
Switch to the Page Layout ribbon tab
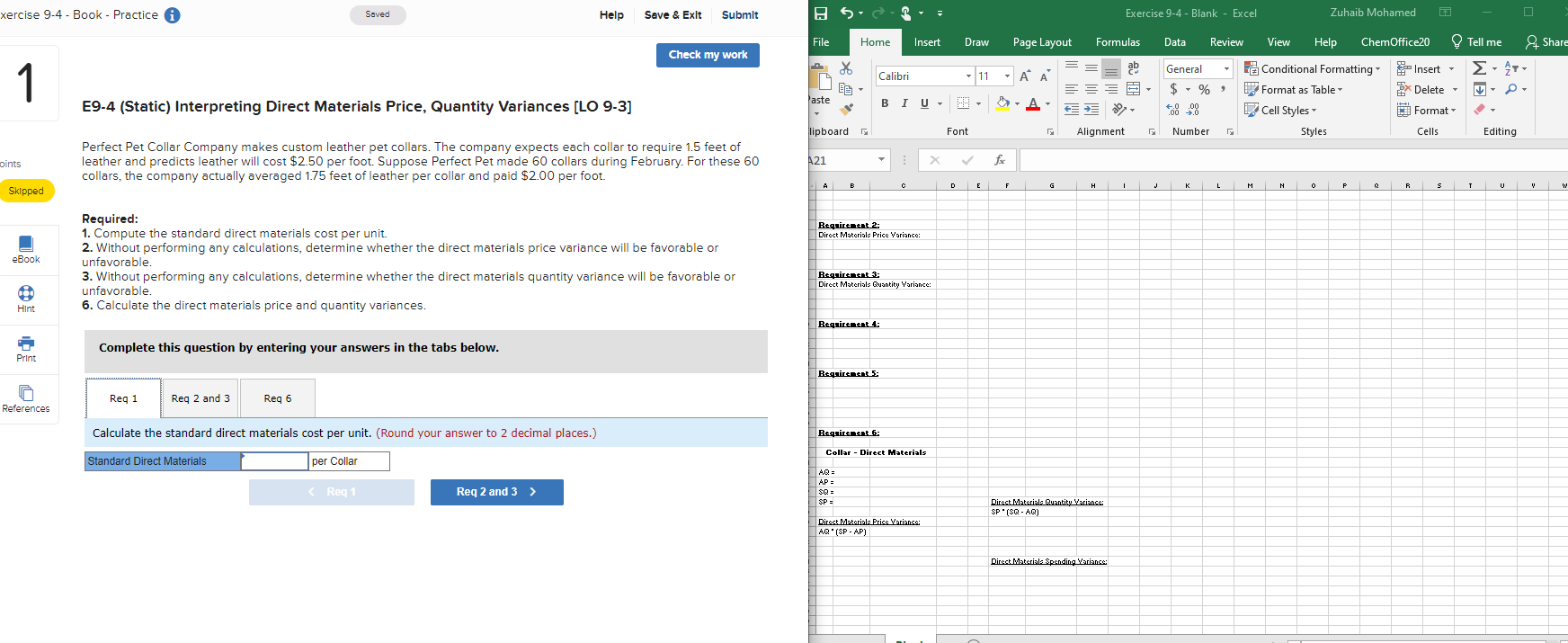click(1042, 42)
